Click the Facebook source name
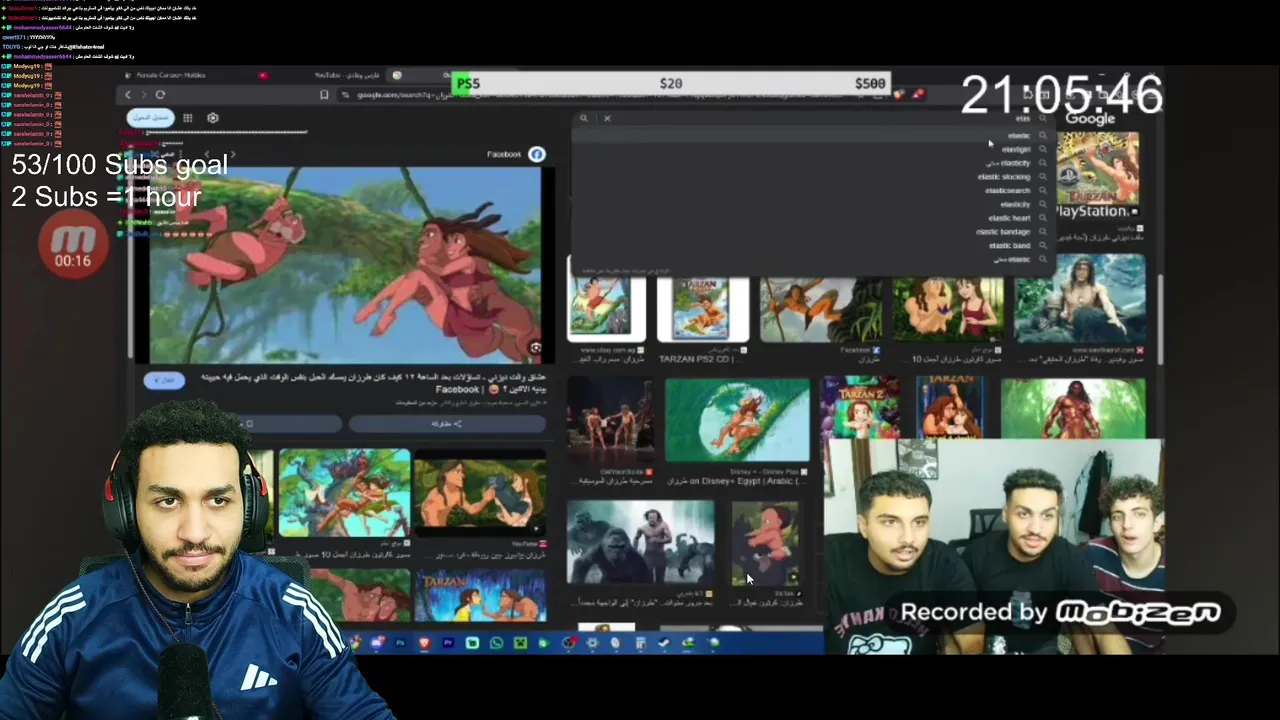 pyautogui.click(x=504, y=154)
